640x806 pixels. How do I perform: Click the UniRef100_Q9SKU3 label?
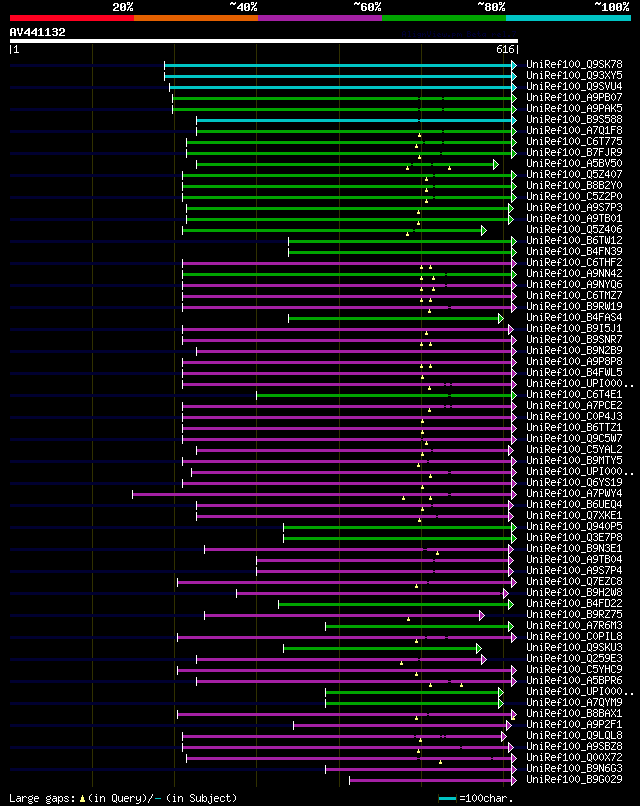[x=574, y=648]
